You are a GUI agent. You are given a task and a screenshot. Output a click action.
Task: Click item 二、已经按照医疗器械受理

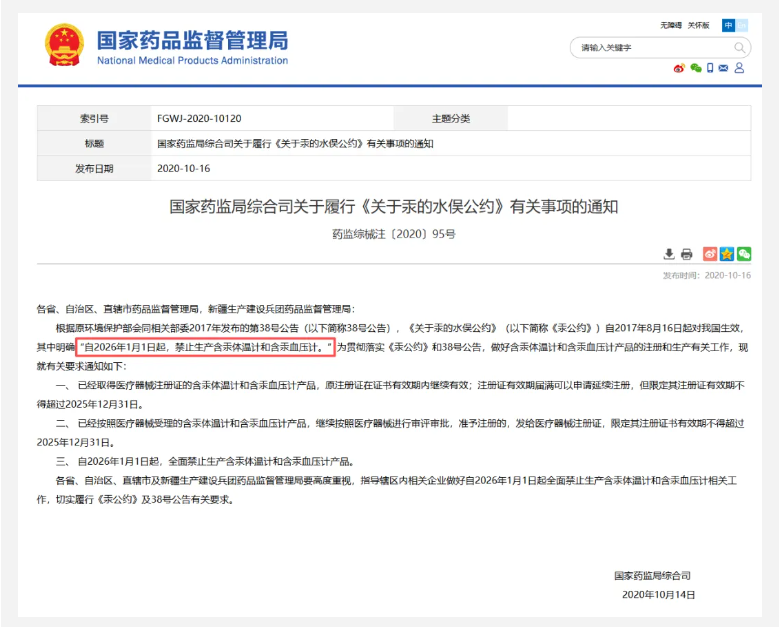tap(391, 433)
